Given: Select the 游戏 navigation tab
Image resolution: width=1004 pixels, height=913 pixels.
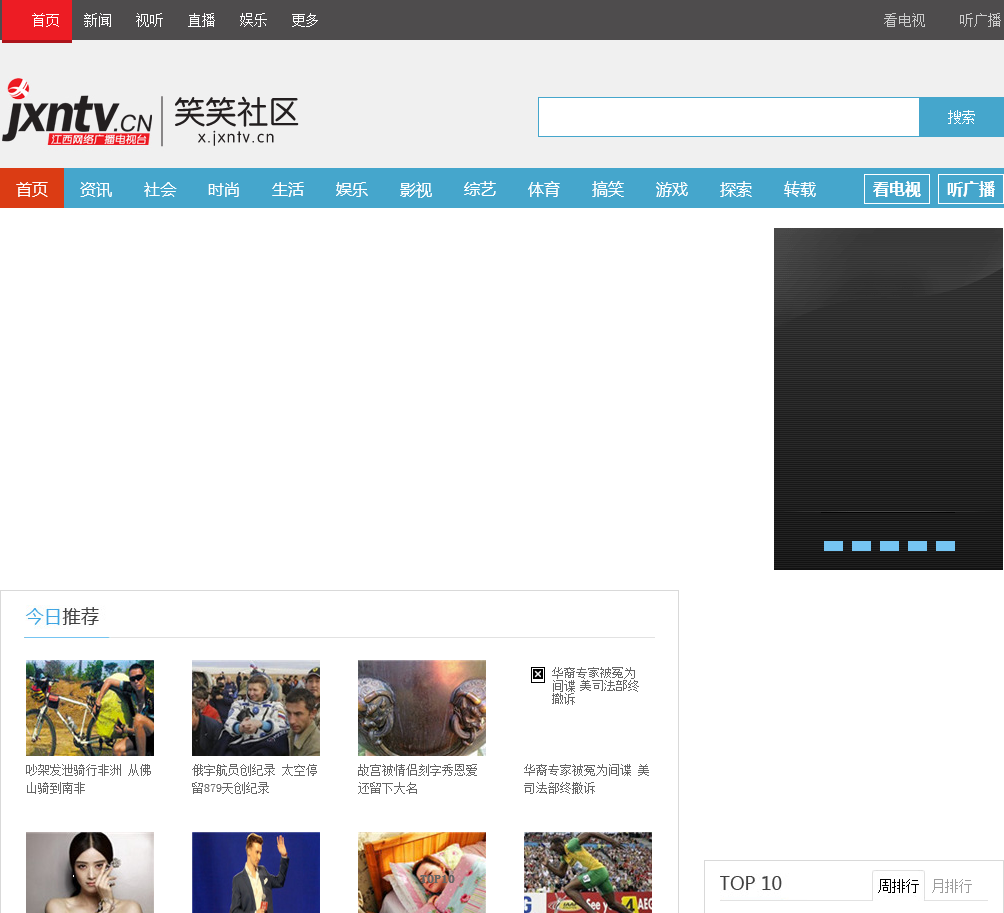Looking at the screenshot, I should pos(672,189).
